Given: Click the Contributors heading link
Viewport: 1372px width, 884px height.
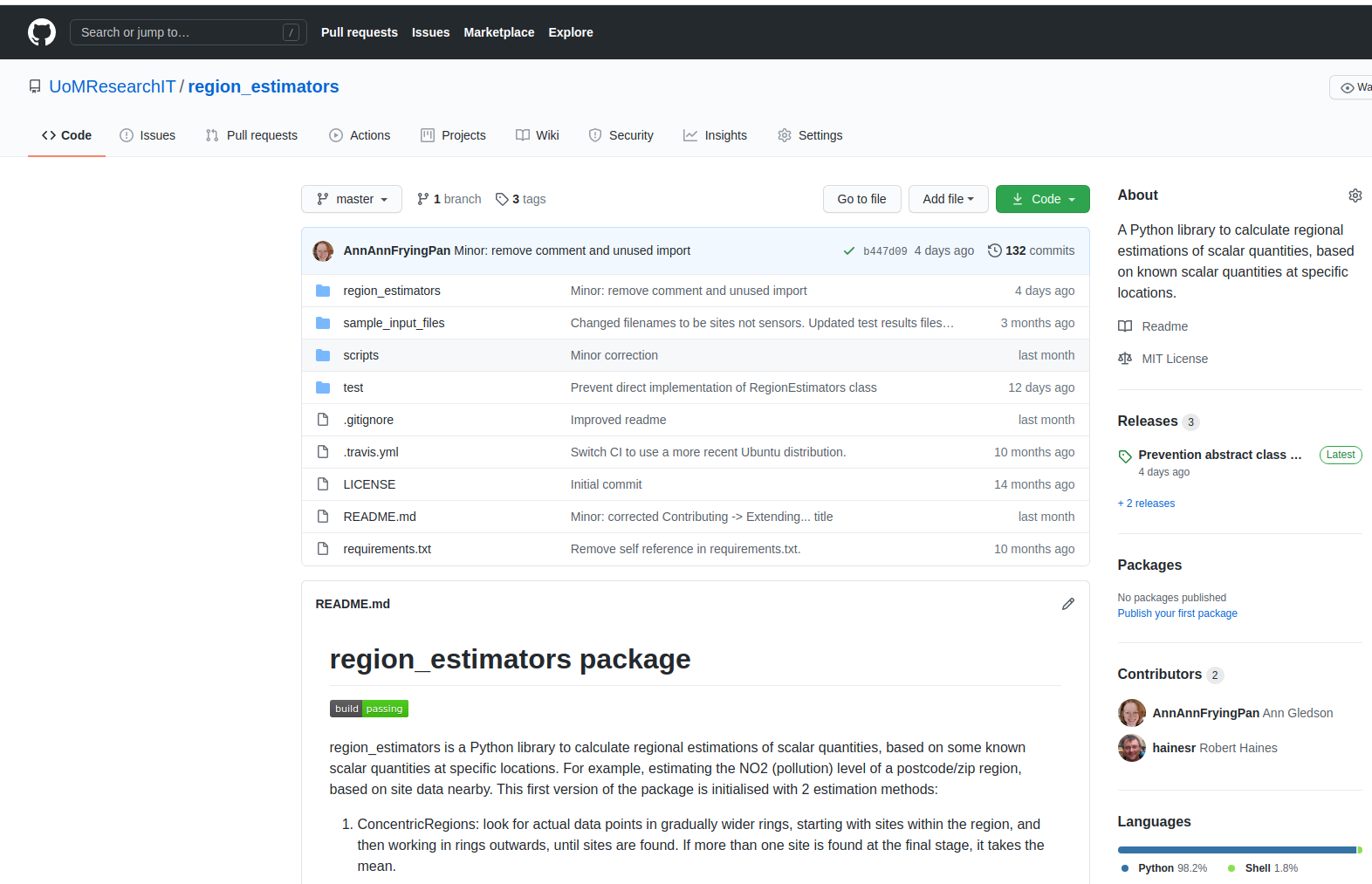Looking at the screenshot, I should [x=1160, y=675].
